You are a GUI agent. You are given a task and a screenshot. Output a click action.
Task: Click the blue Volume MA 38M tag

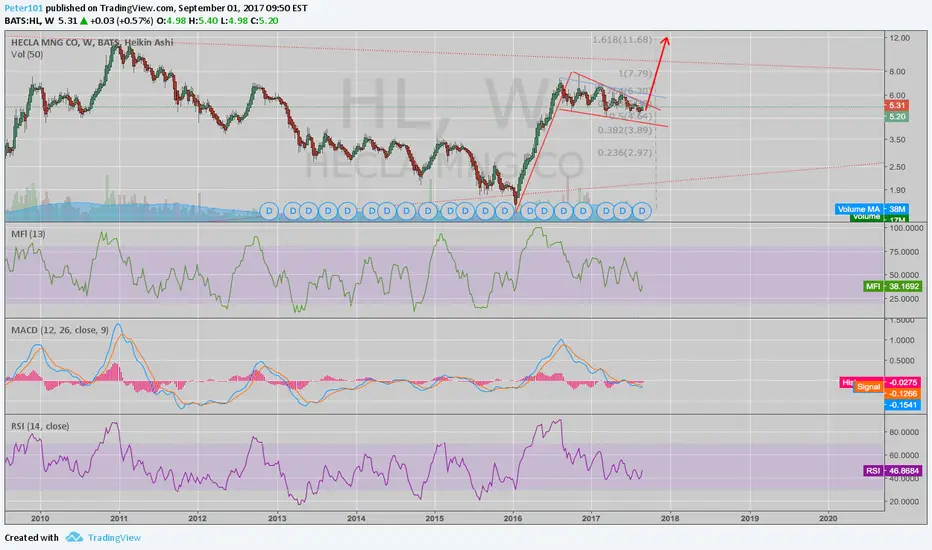(871, 209)
